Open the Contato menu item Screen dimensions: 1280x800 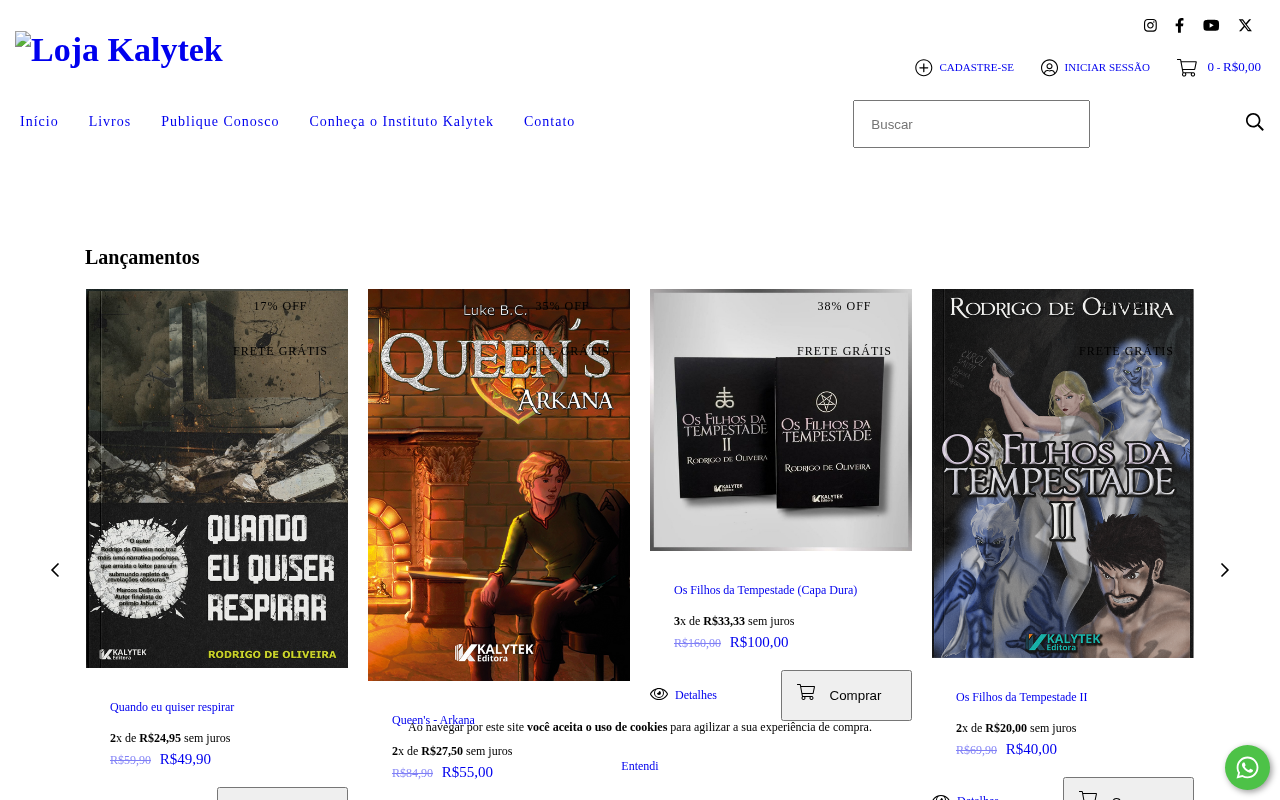tap(549, 121)
